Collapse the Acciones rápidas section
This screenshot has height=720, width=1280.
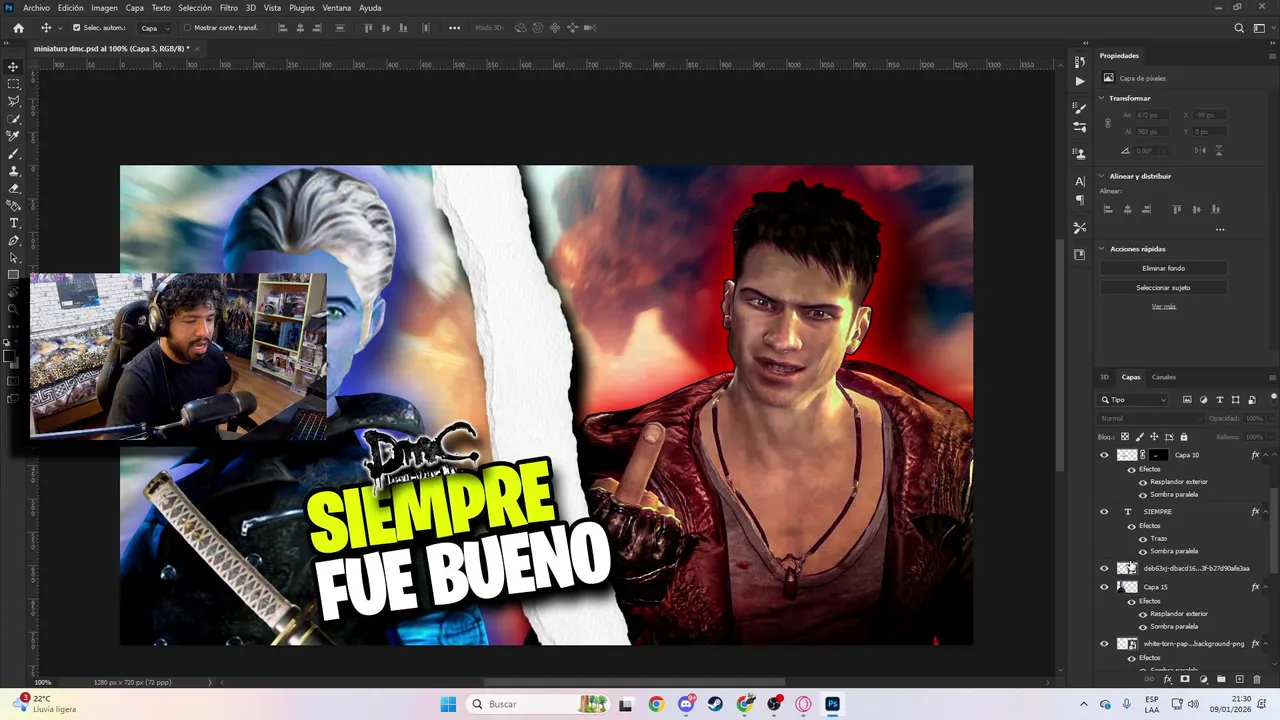[x=1102, y=249]
